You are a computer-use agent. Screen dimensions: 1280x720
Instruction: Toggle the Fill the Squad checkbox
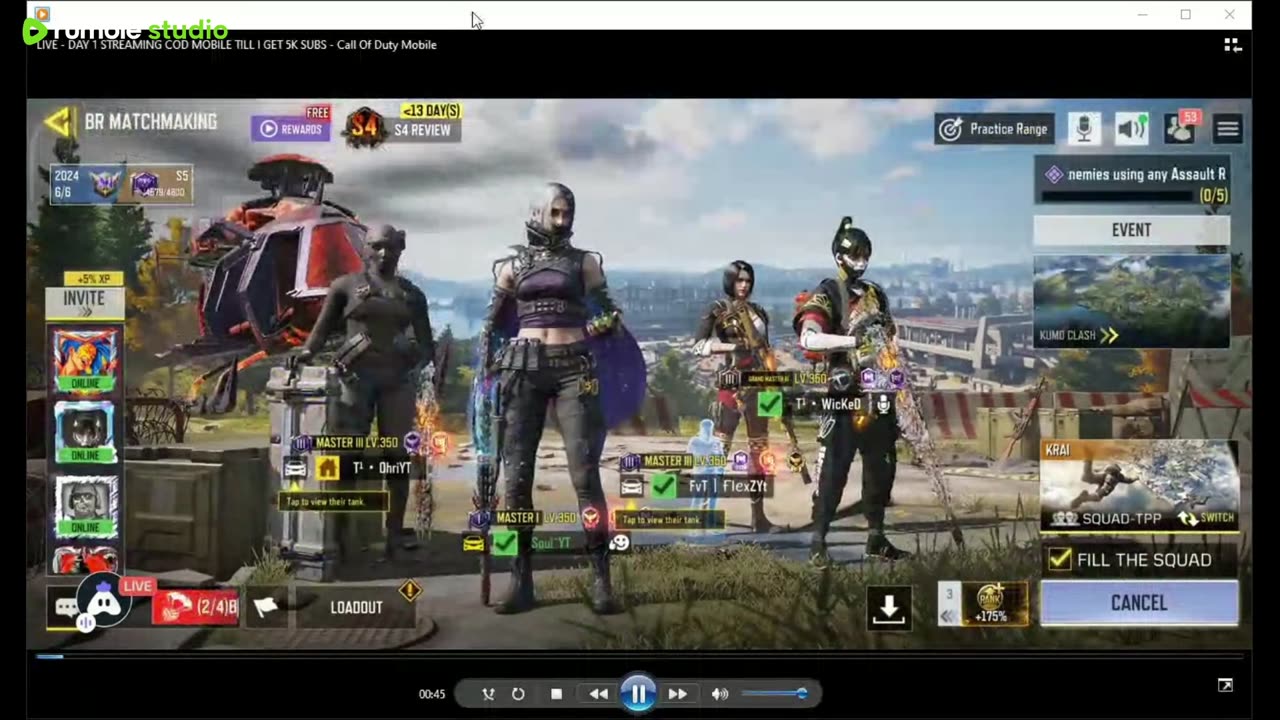(1060, 560)
